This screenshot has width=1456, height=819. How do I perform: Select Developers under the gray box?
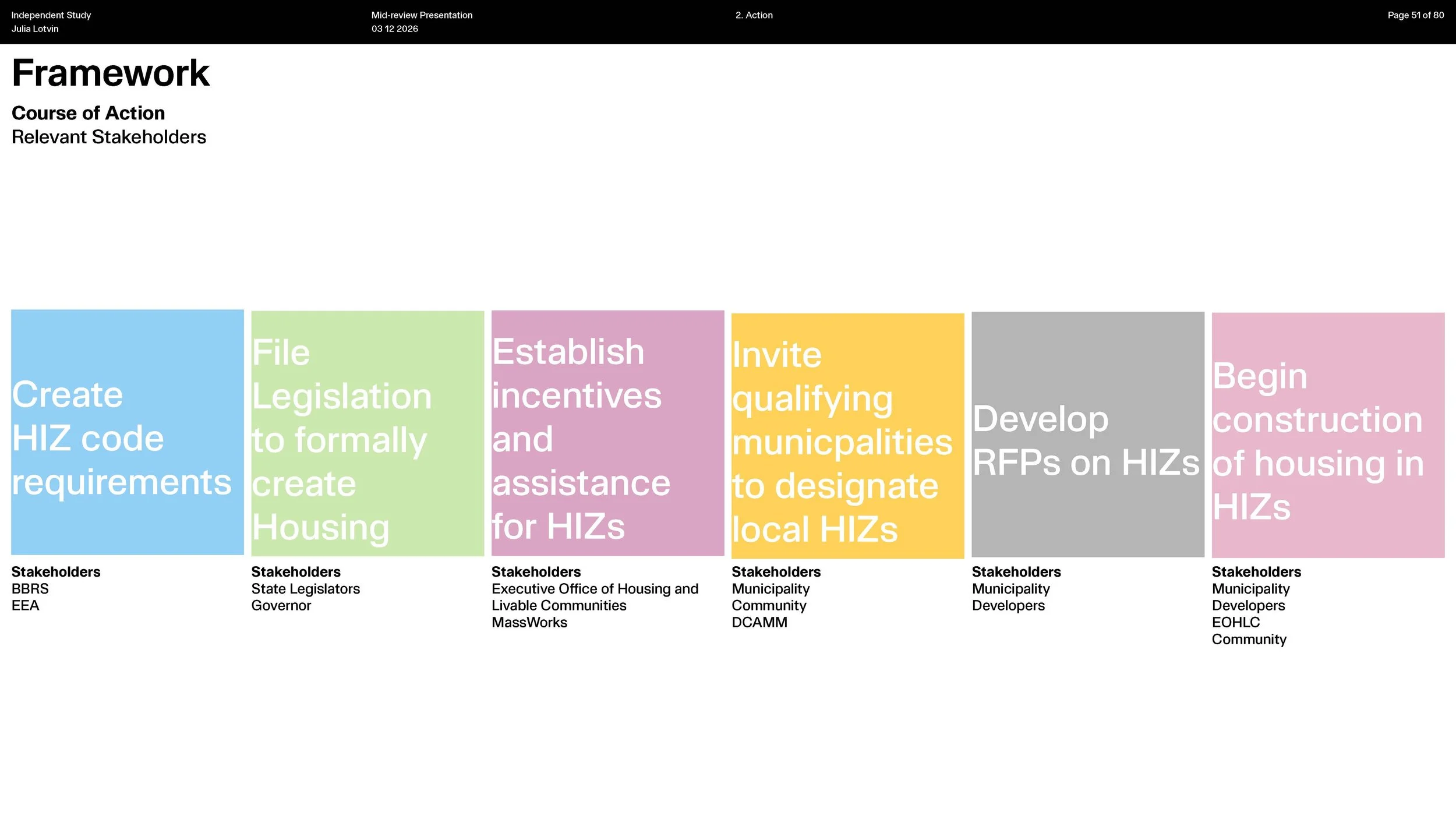[1009, 605]
